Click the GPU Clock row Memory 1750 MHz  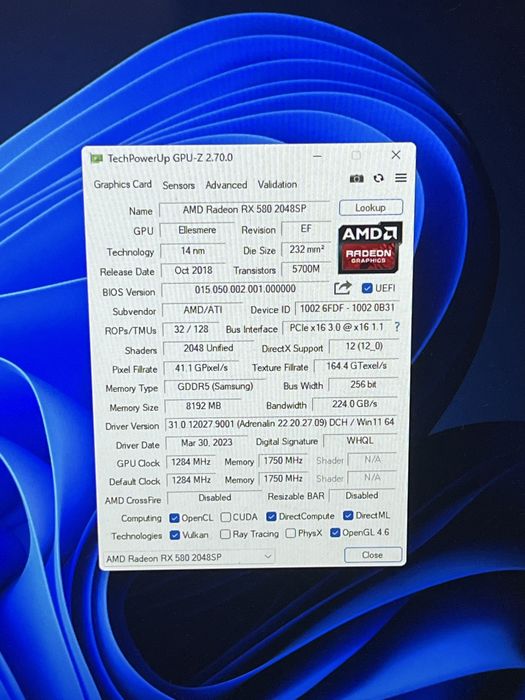283,461
